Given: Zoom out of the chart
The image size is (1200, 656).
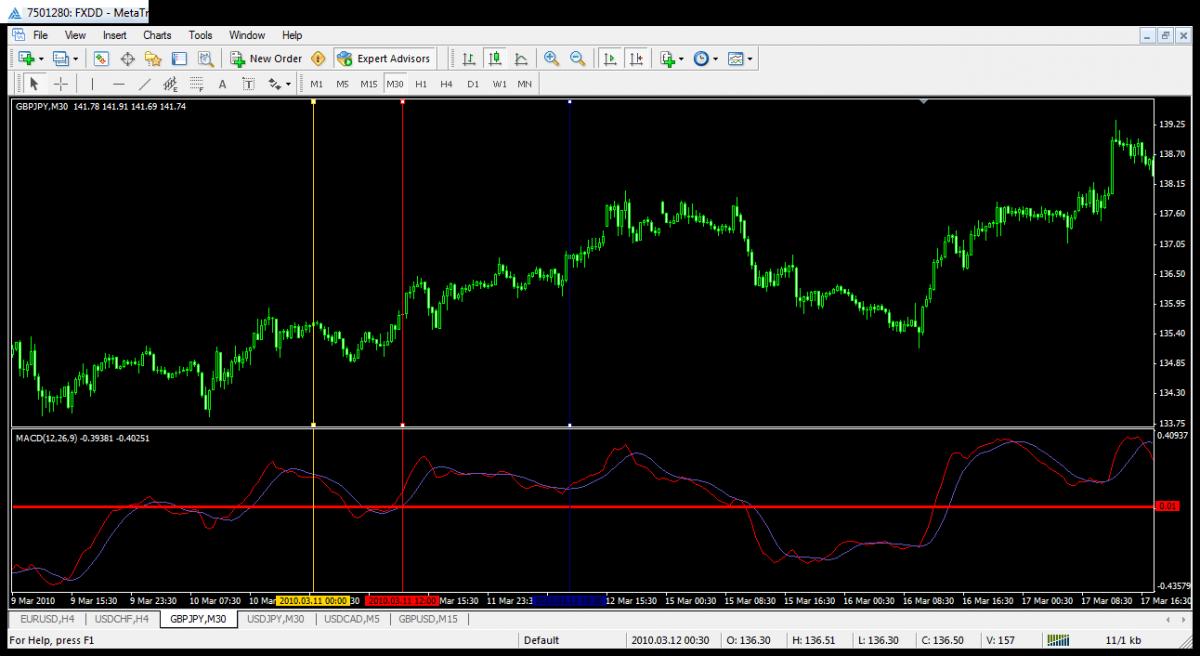Looking at the screenshot, I should (577, 59).
